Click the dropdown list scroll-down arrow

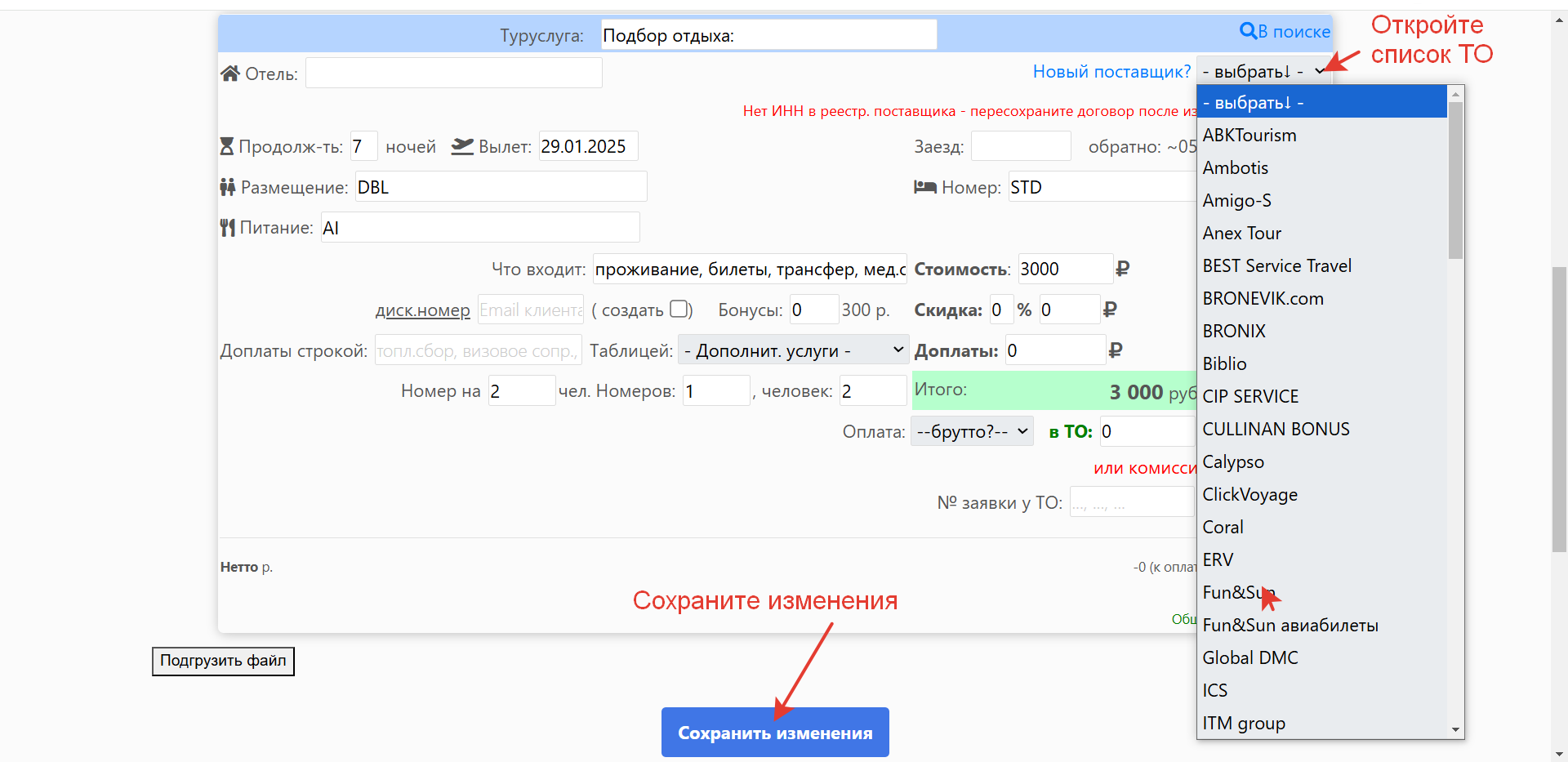click(x=1455, y=730)
